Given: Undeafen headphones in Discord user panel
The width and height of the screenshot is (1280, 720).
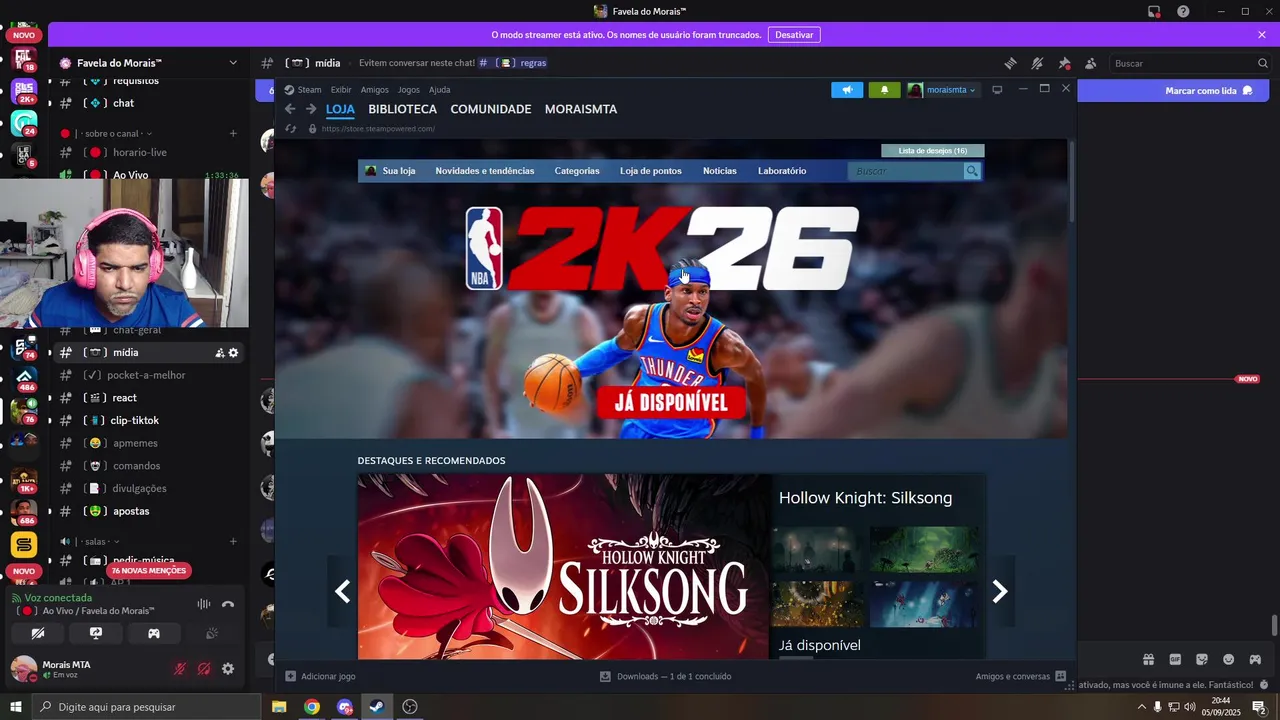Looking at the screenshot, I should pyautogui.click(x=204, y=669).
